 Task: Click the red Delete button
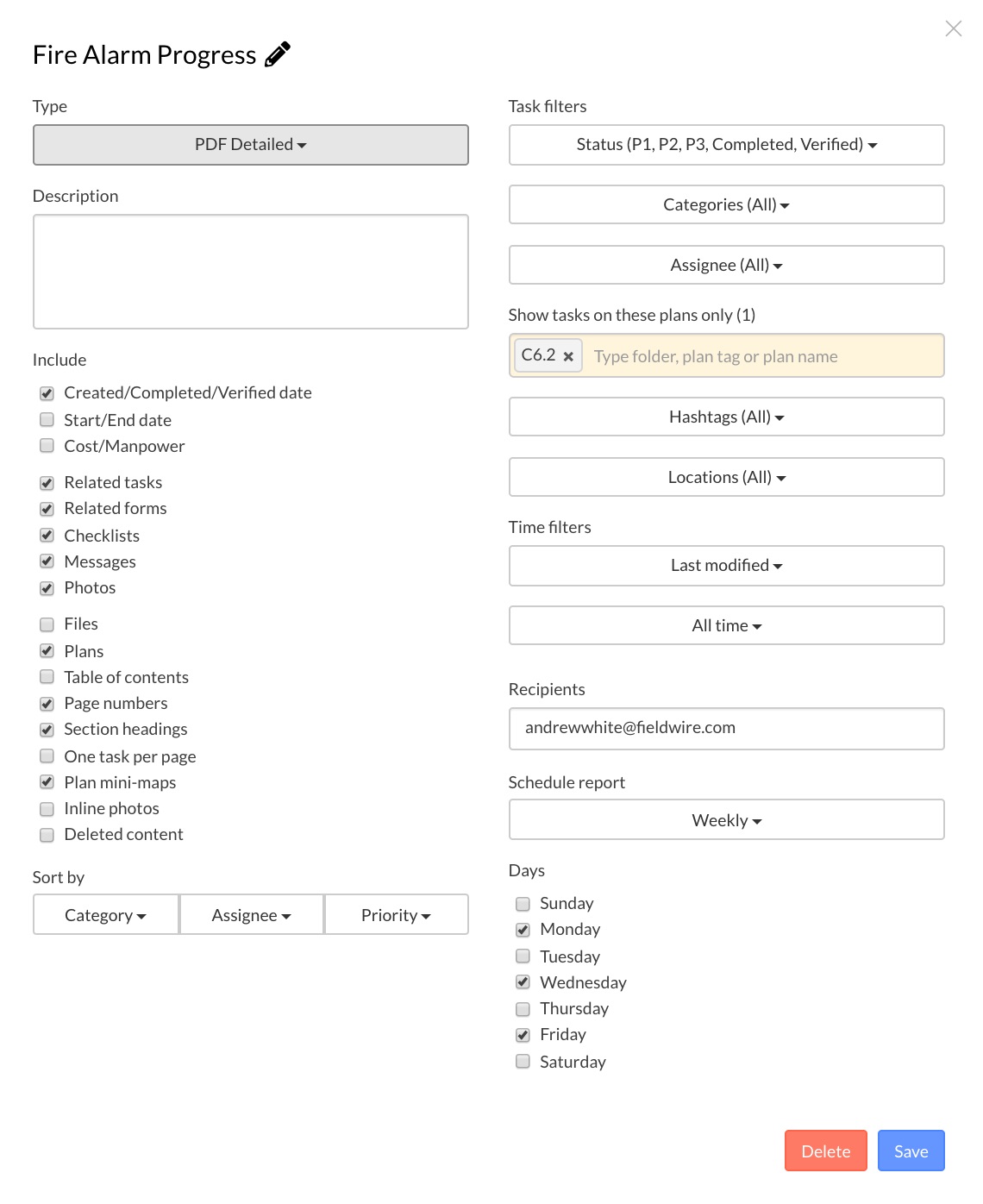pos(825,1151)
